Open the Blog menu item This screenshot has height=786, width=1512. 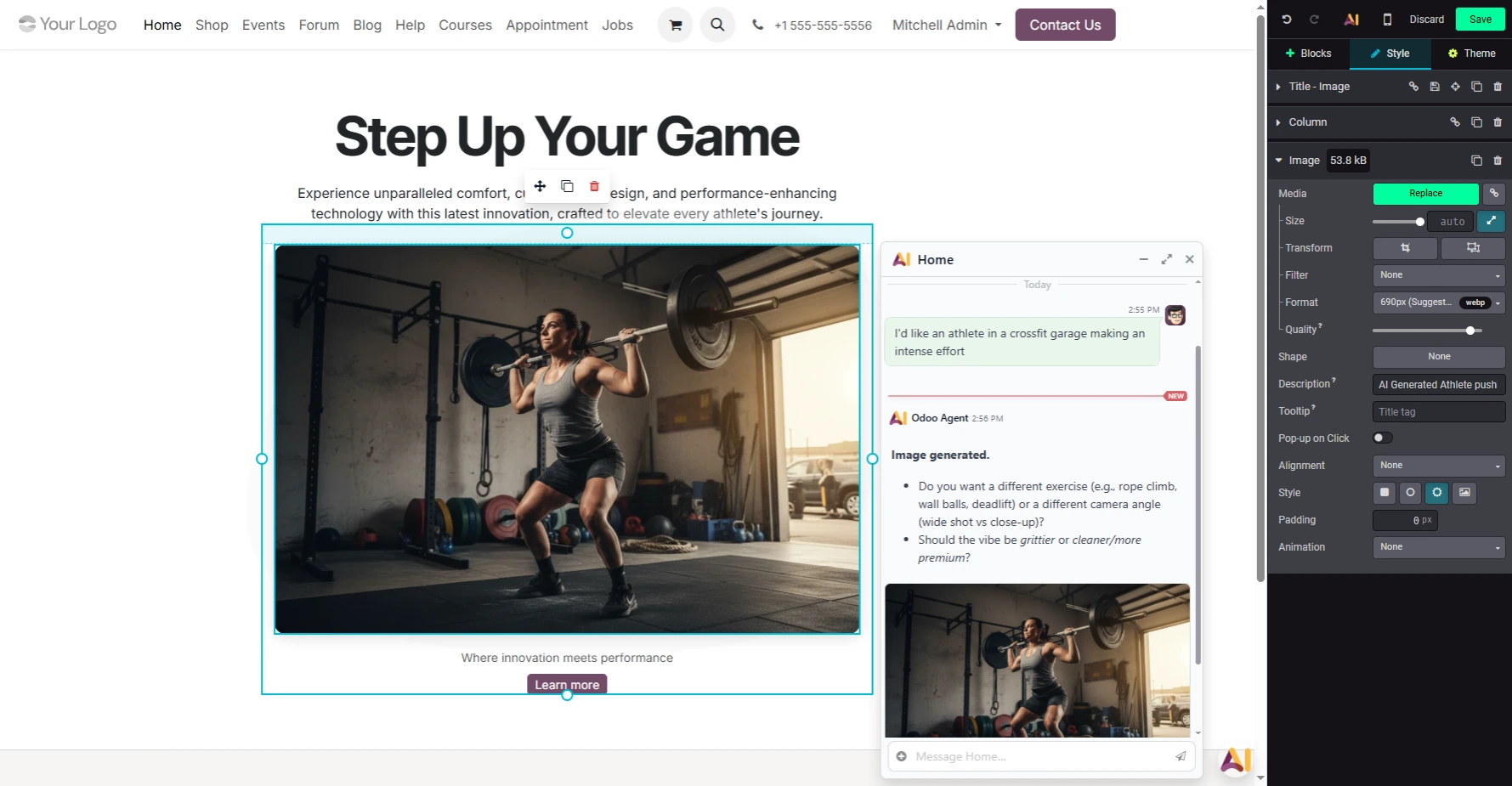tap(367, 25)
